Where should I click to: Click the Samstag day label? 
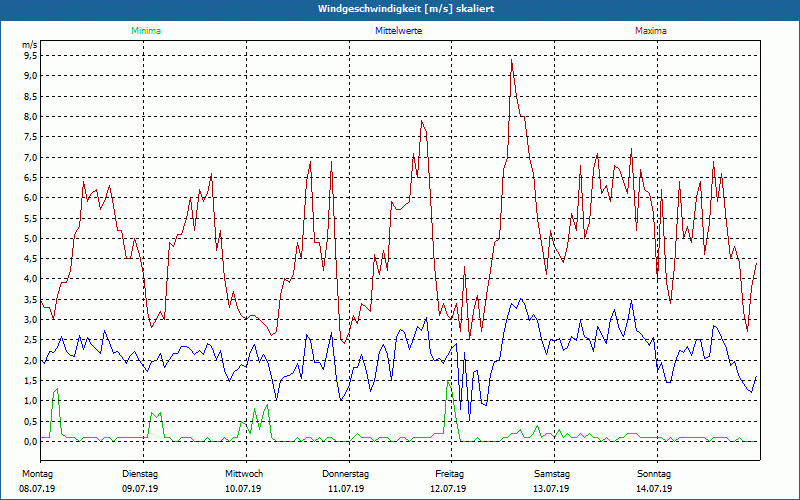click(x=552, y=474)
